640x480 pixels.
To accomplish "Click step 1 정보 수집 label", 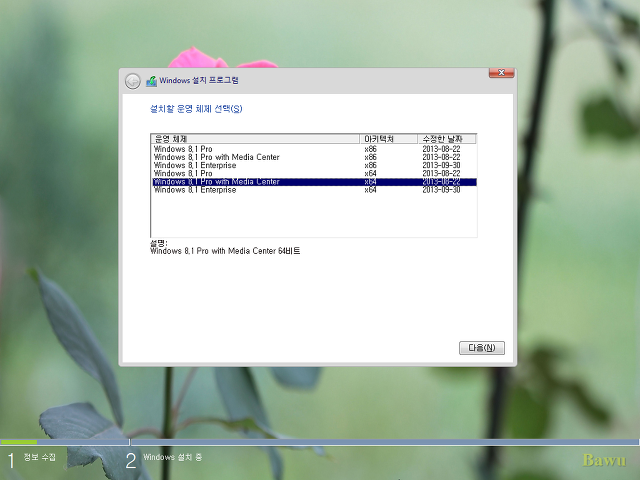I will click(40, 457).
